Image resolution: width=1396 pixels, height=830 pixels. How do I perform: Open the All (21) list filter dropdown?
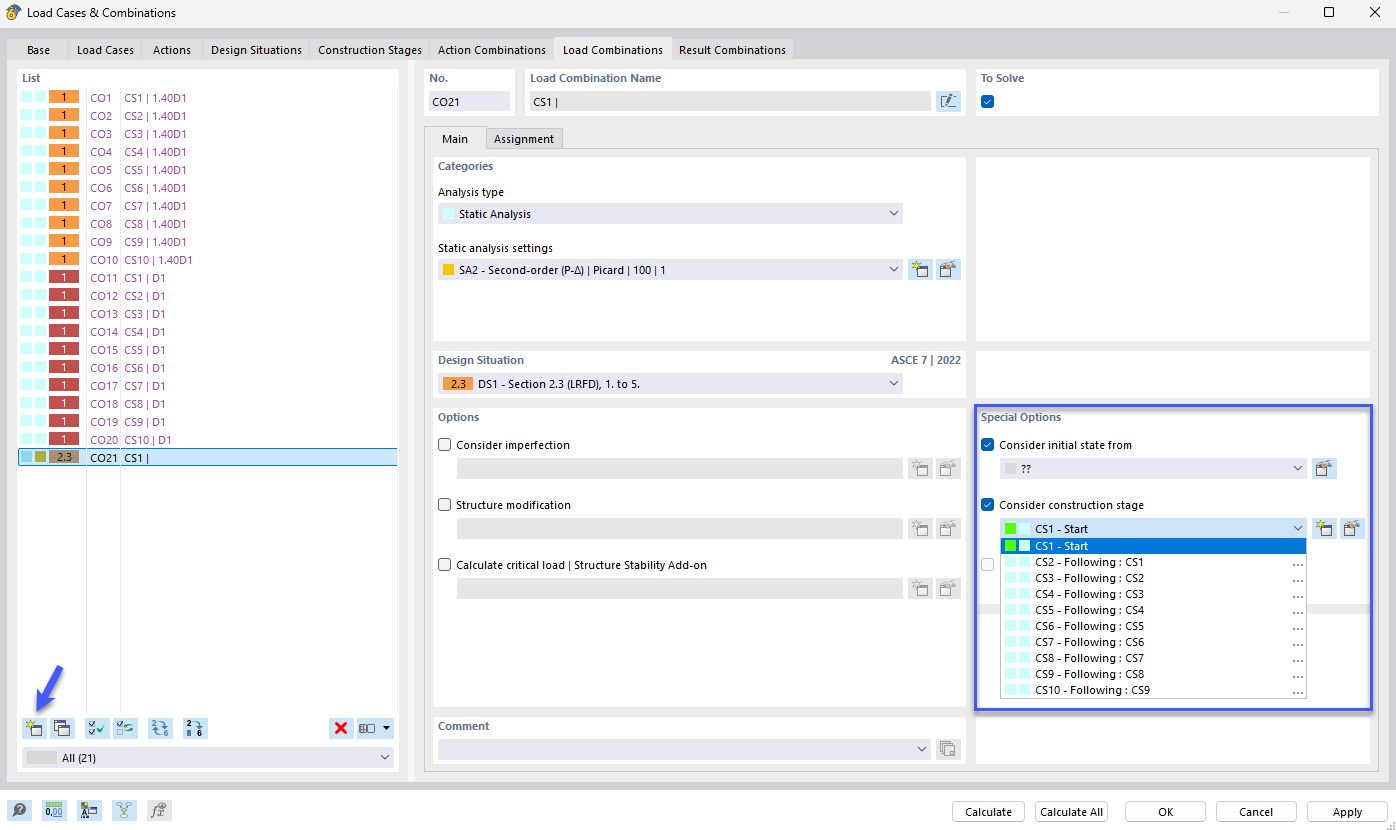pyautogui.click(x=208, y=758)
